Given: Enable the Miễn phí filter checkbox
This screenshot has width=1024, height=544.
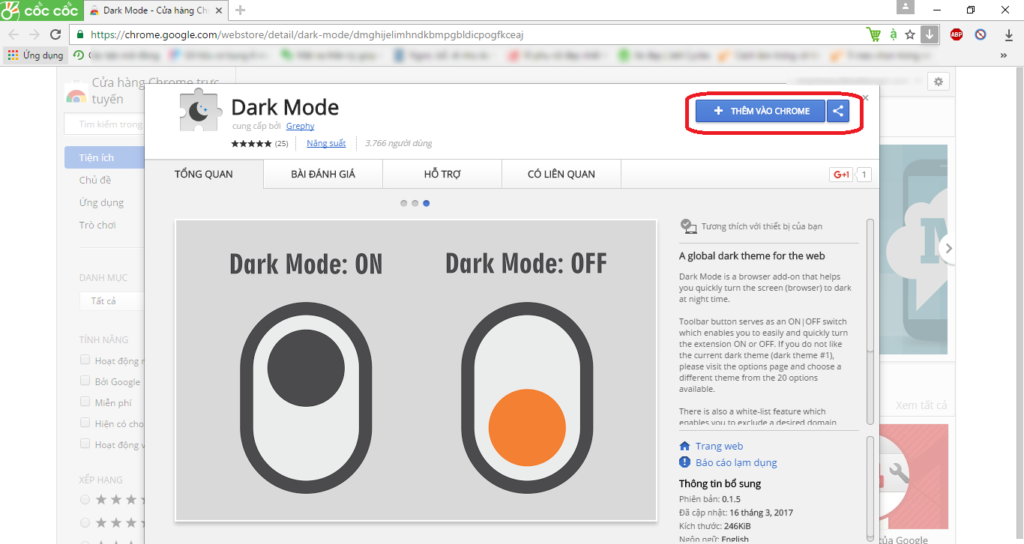Looking at the screenshot, I should tap(85, 402).
